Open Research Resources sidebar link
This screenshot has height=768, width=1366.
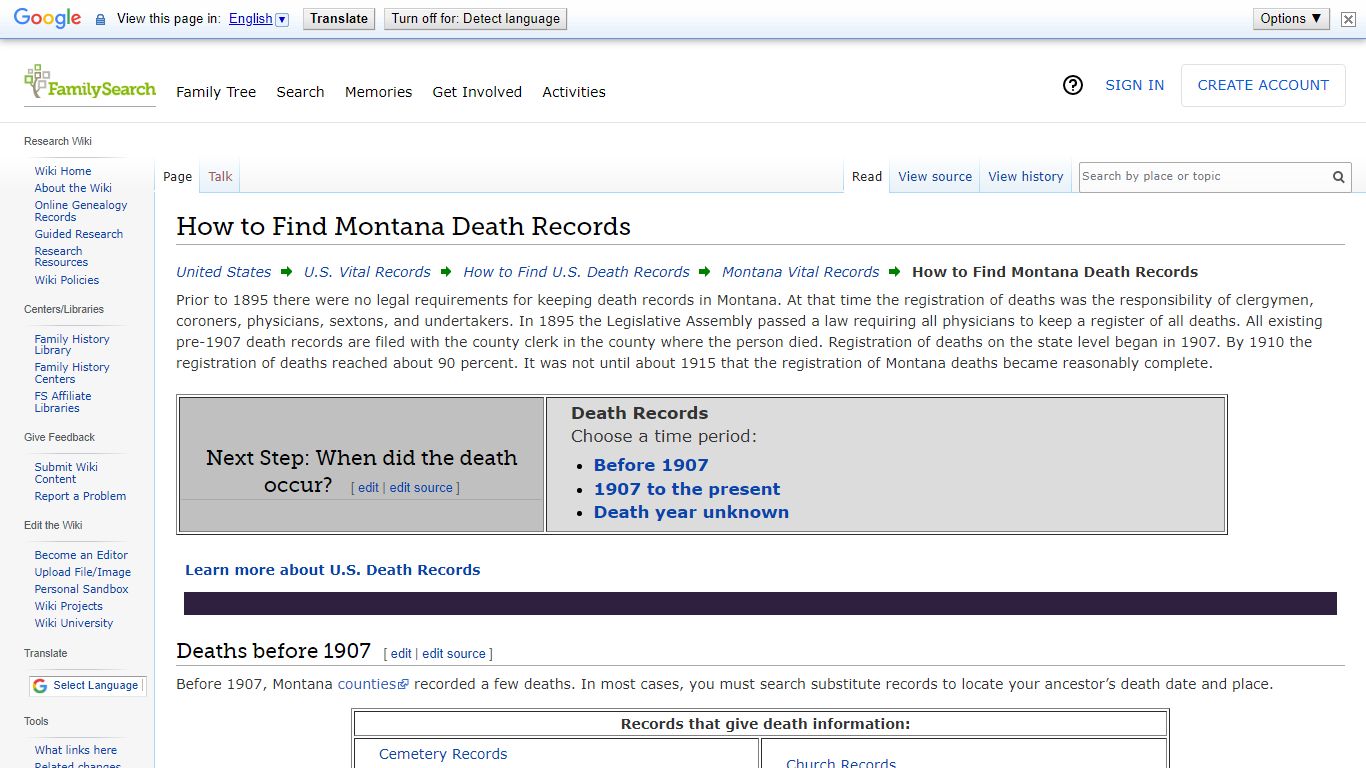click(61, 257)
